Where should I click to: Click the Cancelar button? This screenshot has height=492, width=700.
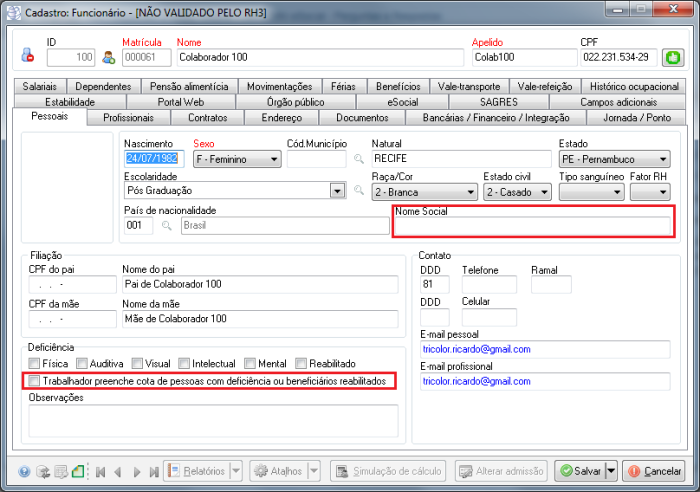[654, 471]
